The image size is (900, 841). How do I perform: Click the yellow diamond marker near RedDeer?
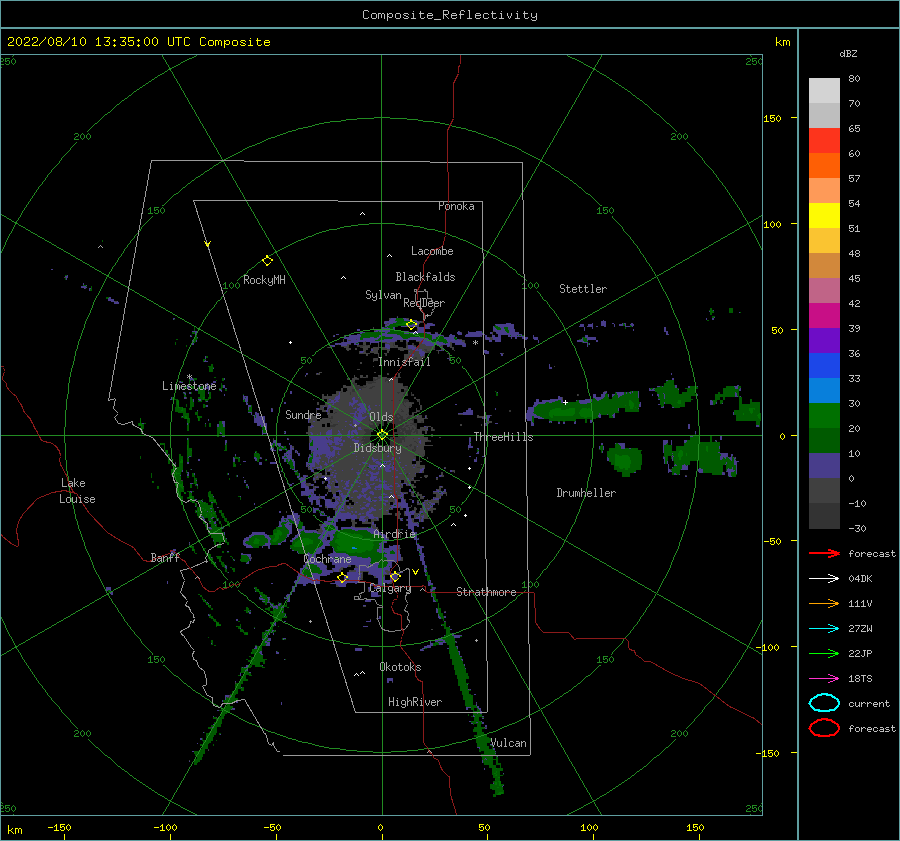click(x=412, y=325)
